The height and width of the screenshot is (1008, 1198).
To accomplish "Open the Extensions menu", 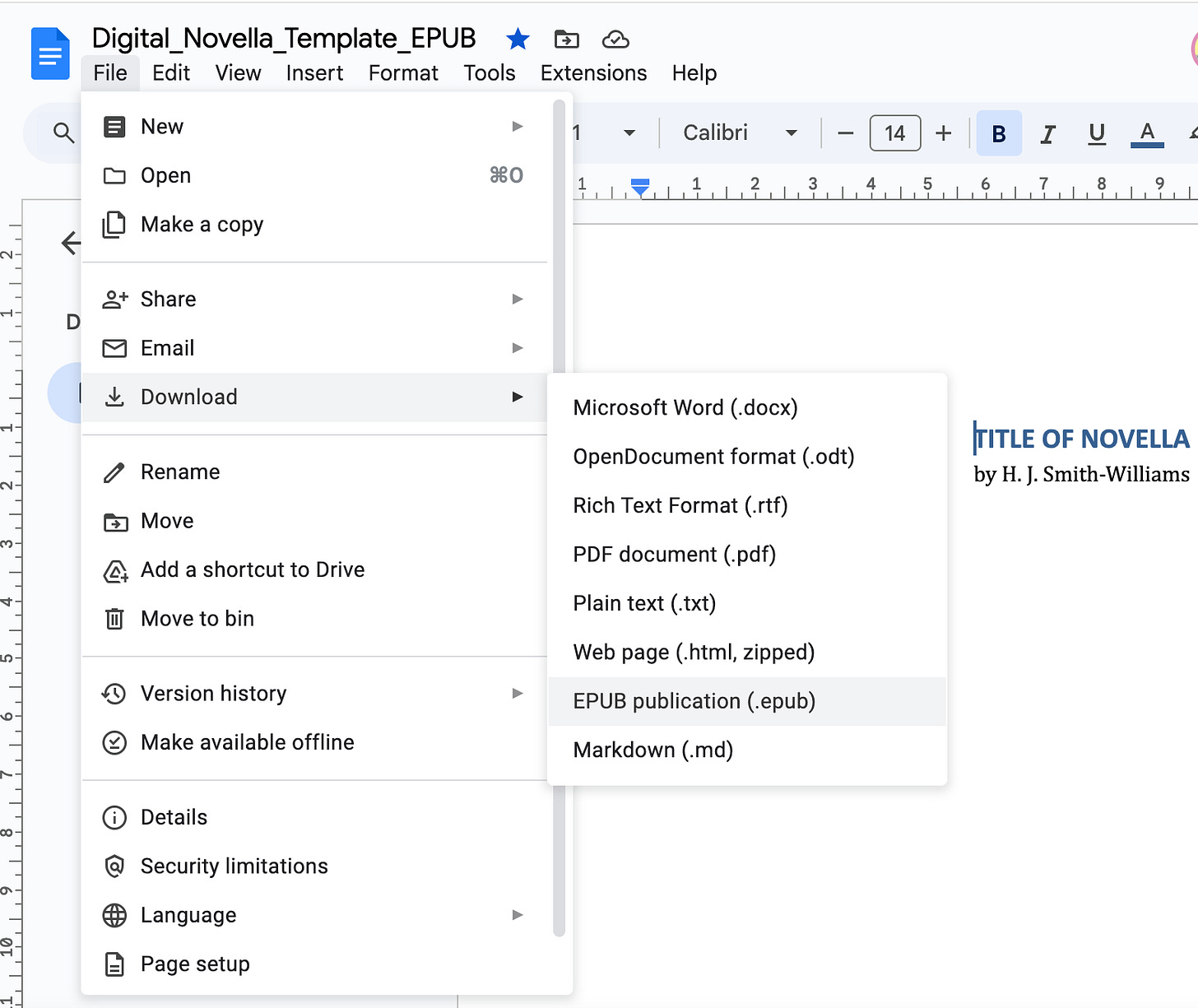I will coord(593,73).
